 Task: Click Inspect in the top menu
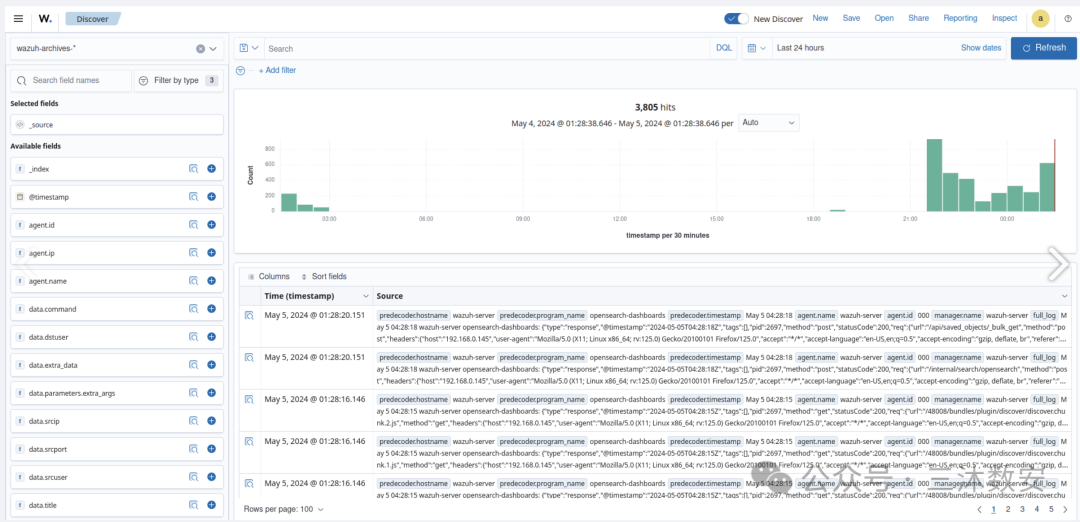pos(1004,19)
